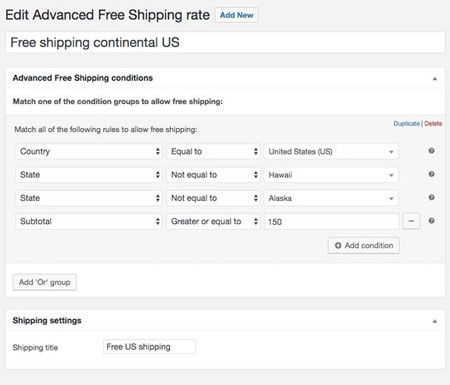The height and width of the screenshot is (385, 450).
Task: Click the Duplicate link
Action: click(x=407, y=124)
